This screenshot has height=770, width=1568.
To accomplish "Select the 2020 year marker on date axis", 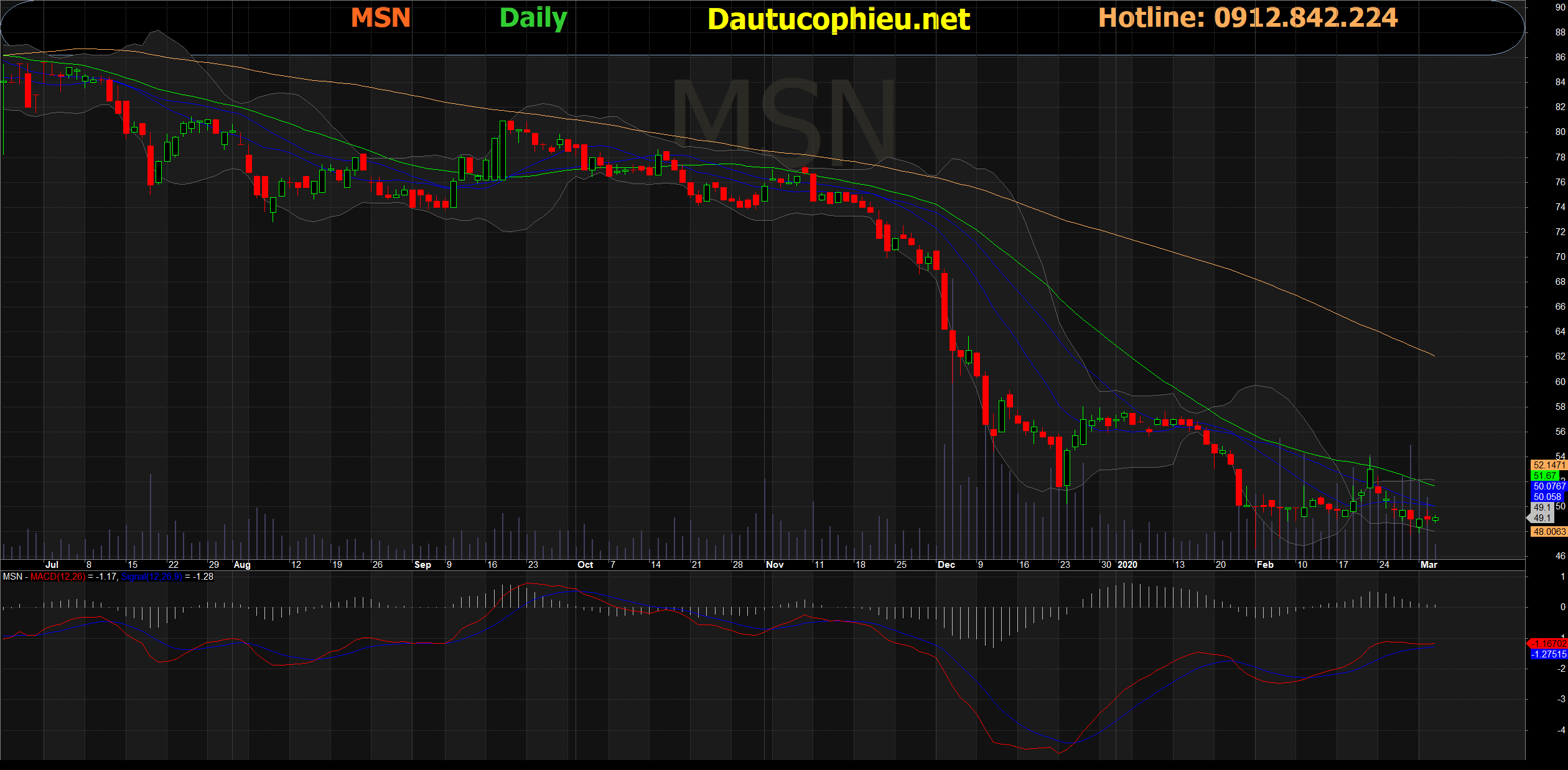I will coord(1127,564).
